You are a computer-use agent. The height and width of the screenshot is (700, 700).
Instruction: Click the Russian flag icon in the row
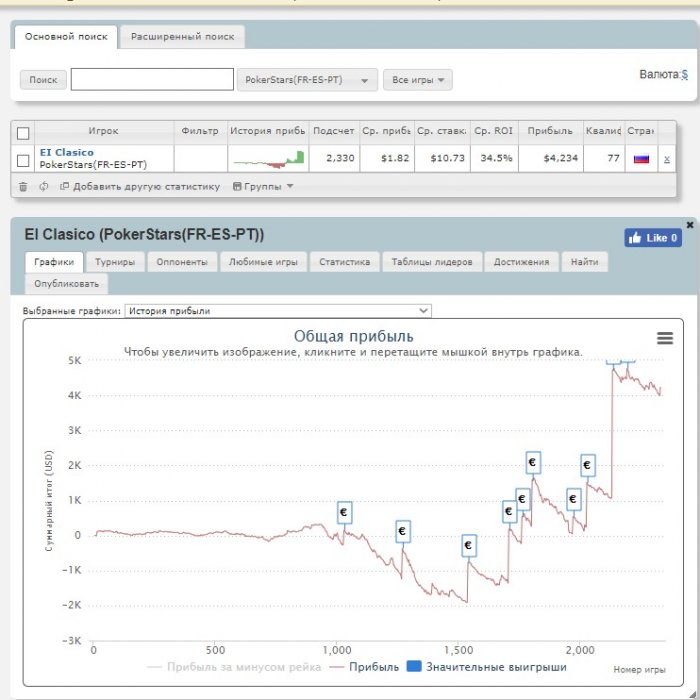coord(641,158)
